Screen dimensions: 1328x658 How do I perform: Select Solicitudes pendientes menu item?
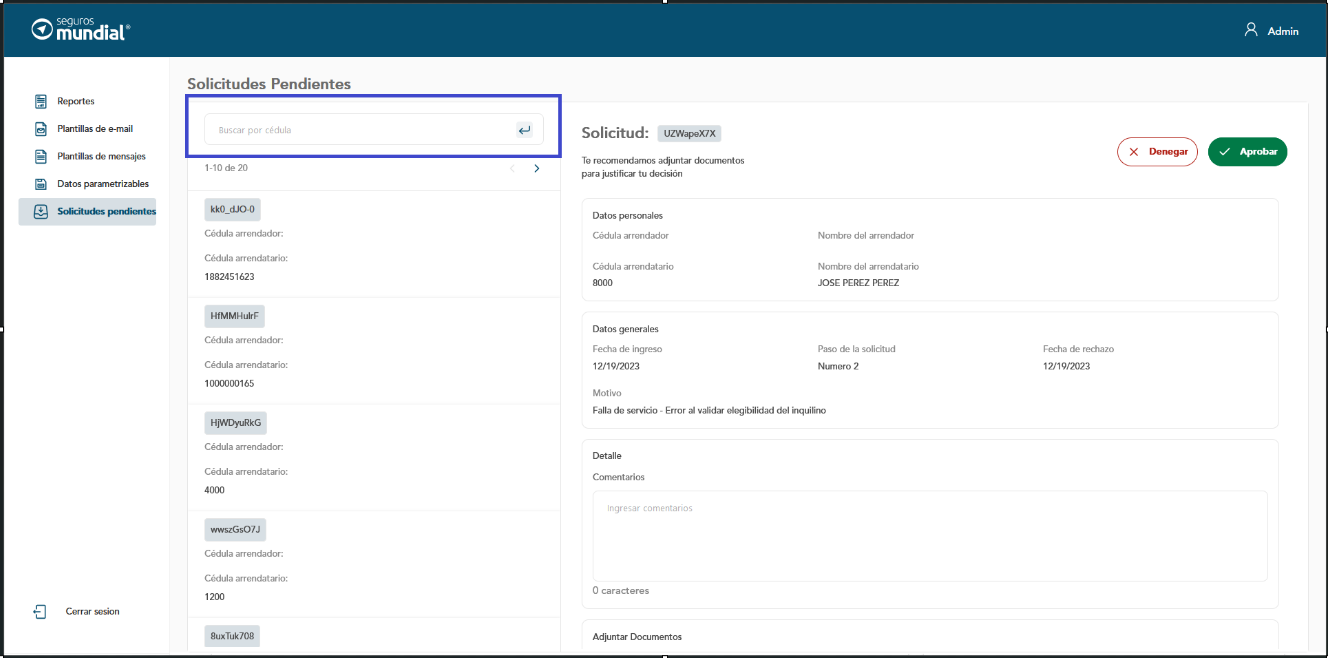coord(88,211)
